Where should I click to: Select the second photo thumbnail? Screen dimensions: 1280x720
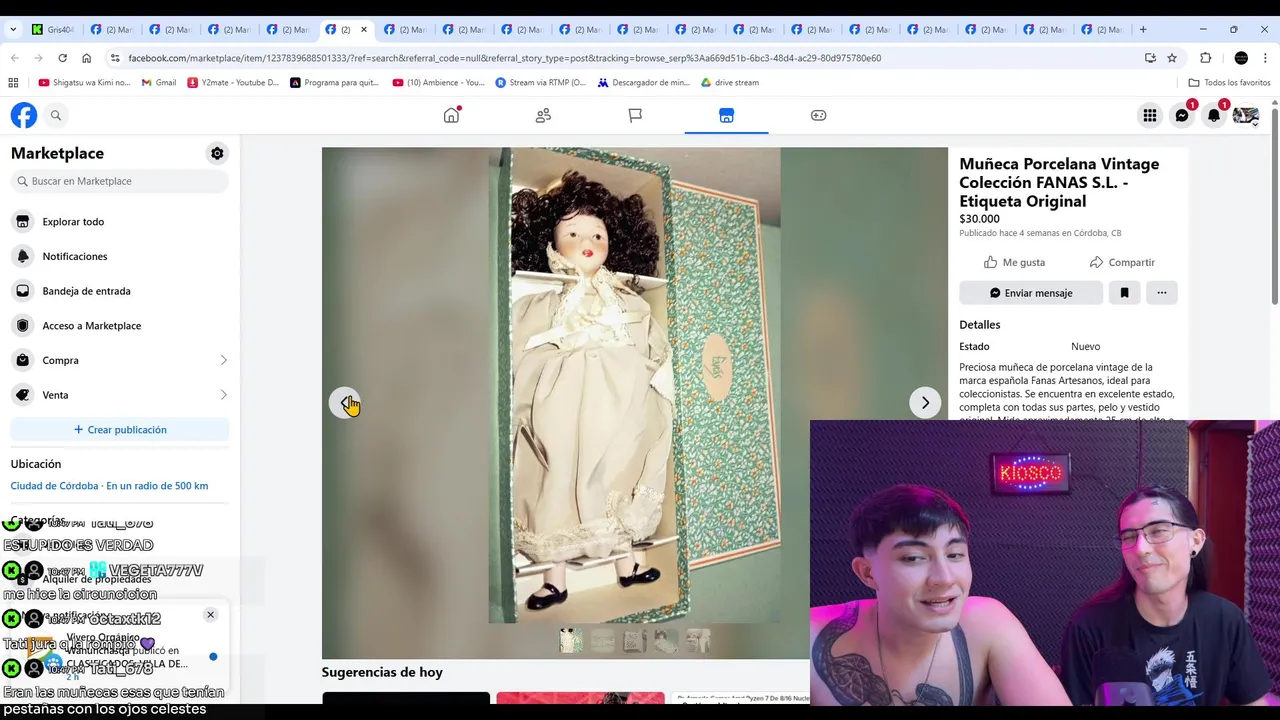pyautogui.click(x=603, y=641)
